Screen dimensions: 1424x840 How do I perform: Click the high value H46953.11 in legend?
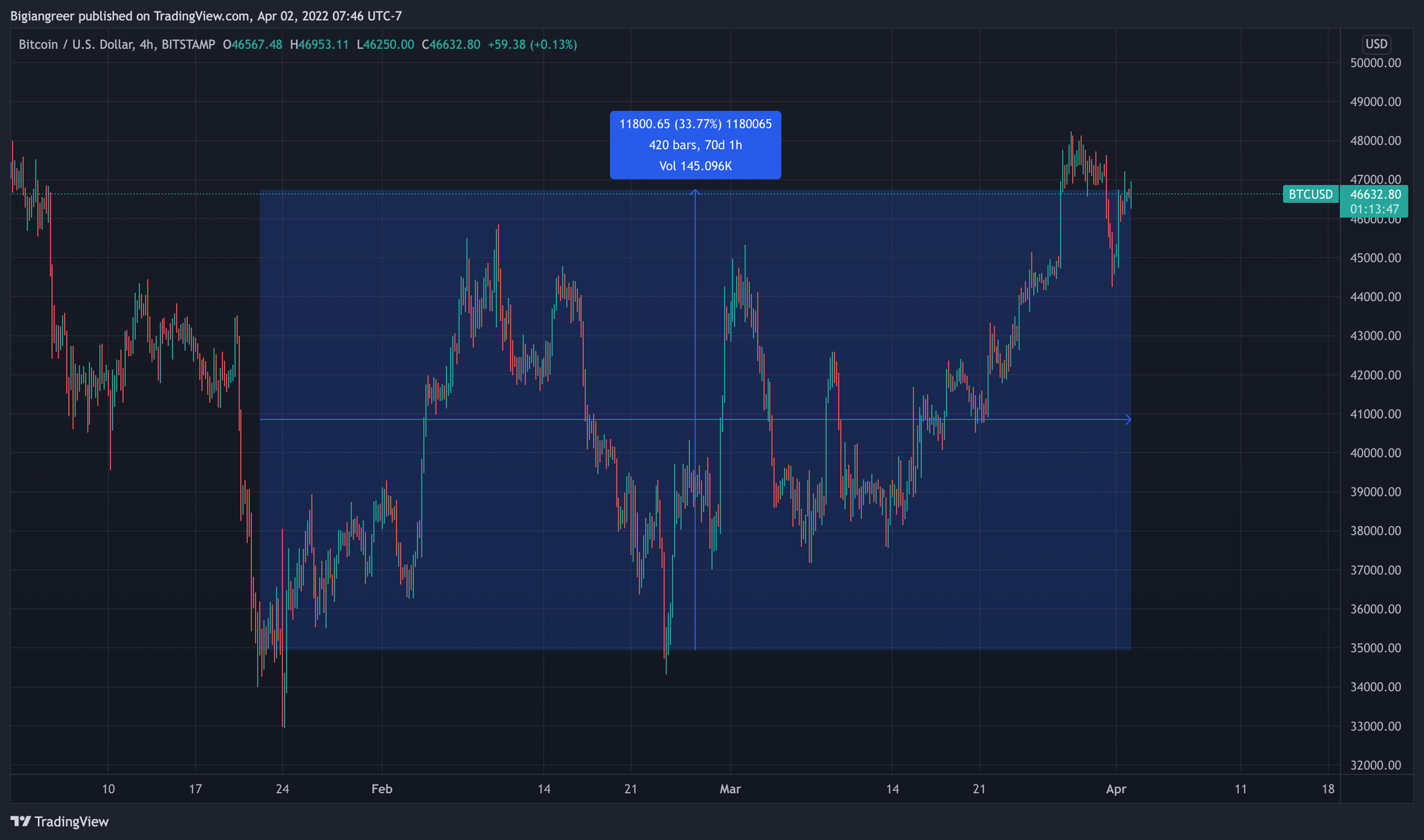(320, 44)
